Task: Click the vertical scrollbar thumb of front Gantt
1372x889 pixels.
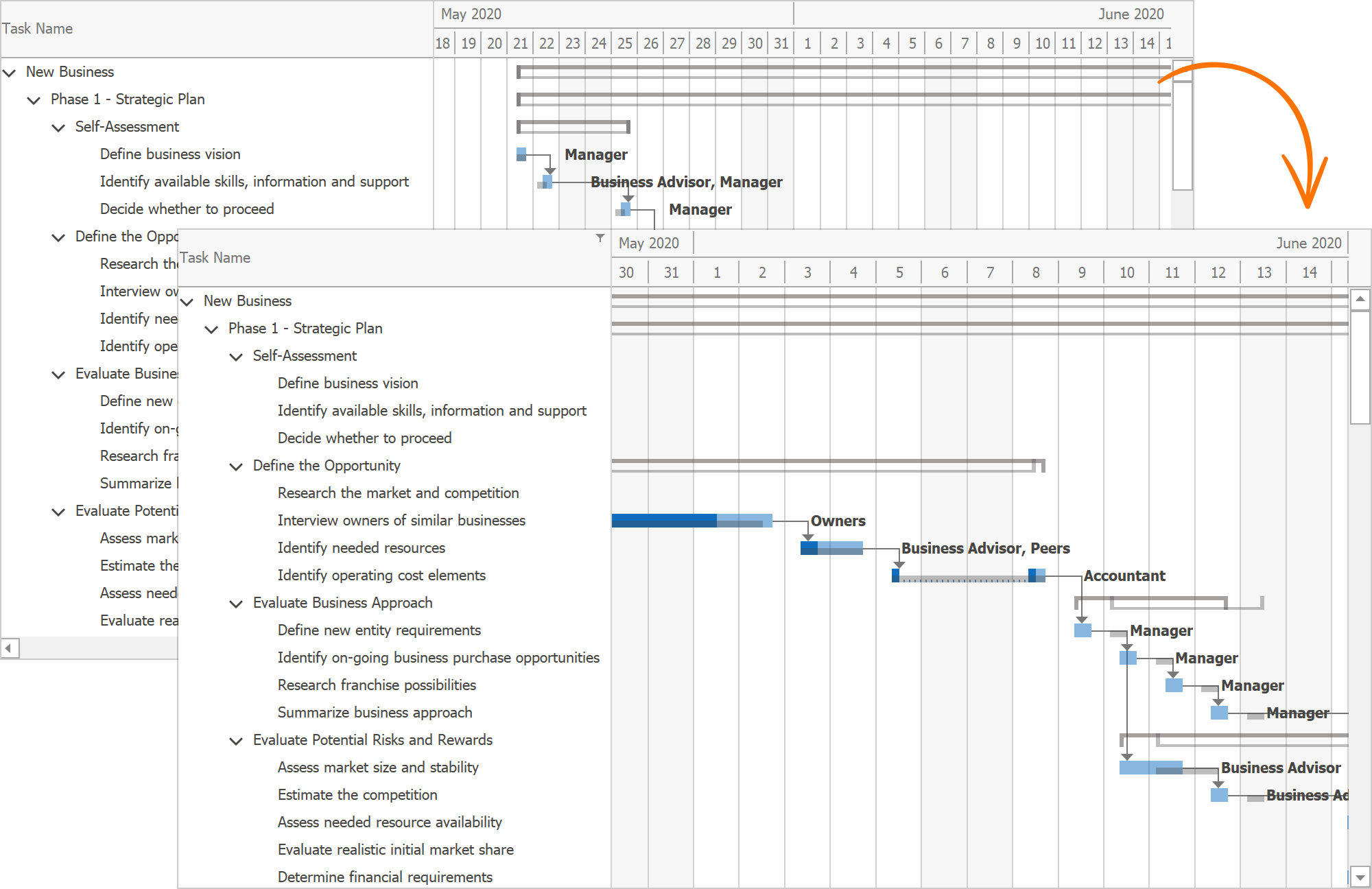Action: tap(1360, 367)
